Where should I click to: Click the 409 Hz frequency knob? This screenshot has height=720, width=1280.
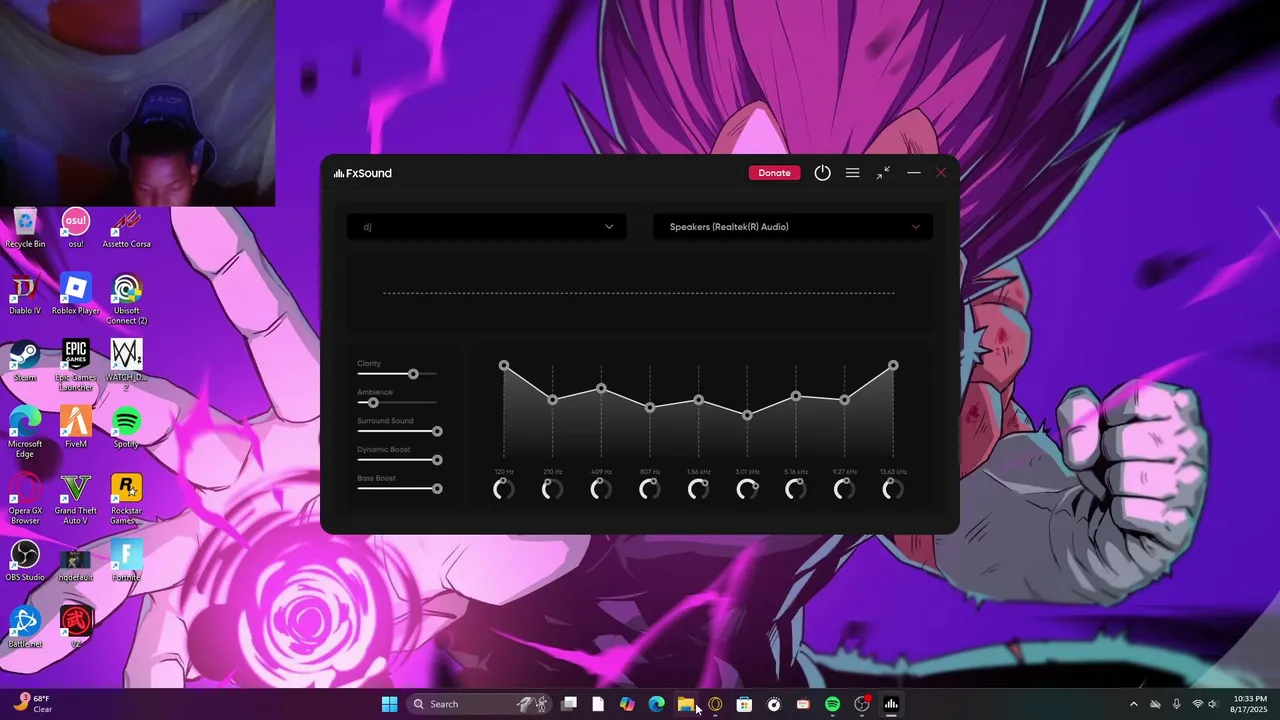tap(601, 489)
